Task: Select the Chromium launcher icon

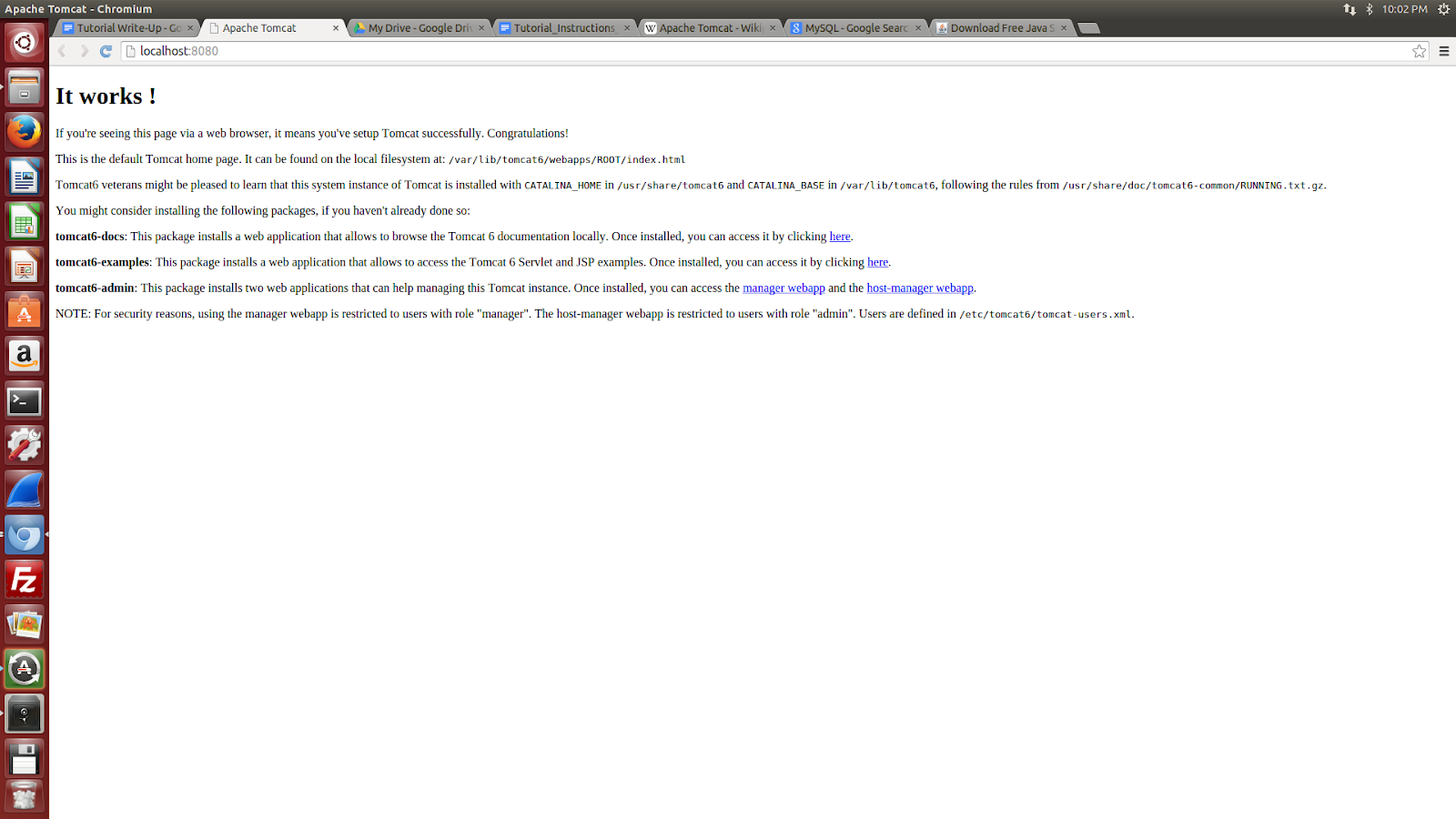Action: tap(25, 535)
